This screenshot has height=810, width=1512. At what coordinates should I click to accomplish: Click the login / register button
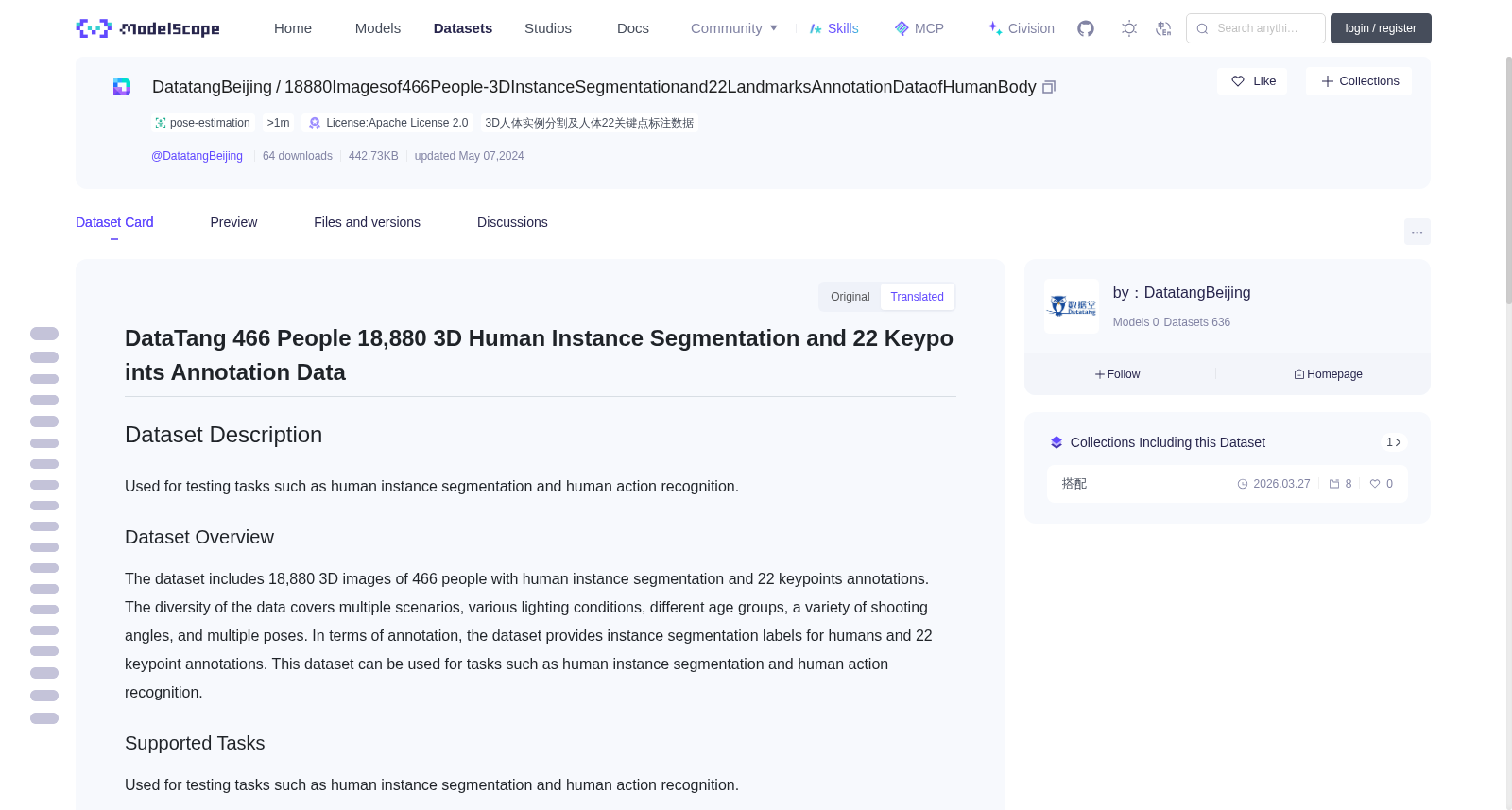click(x=1381, y=28)
